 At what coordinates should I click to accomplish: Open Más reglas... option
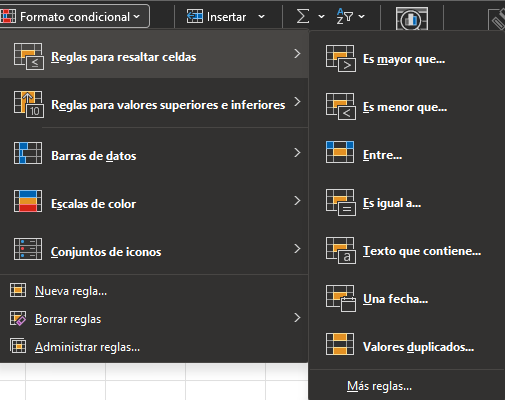[407, 386]
